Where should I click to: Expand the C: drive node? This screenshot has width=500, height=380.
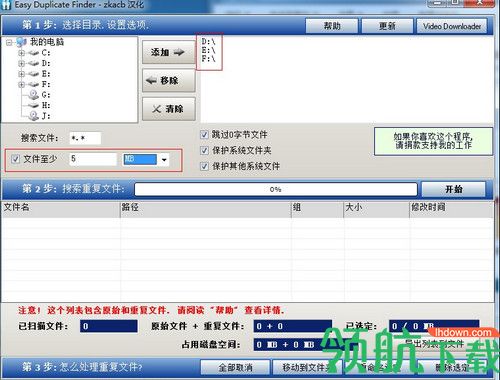[x=22, y=53]
